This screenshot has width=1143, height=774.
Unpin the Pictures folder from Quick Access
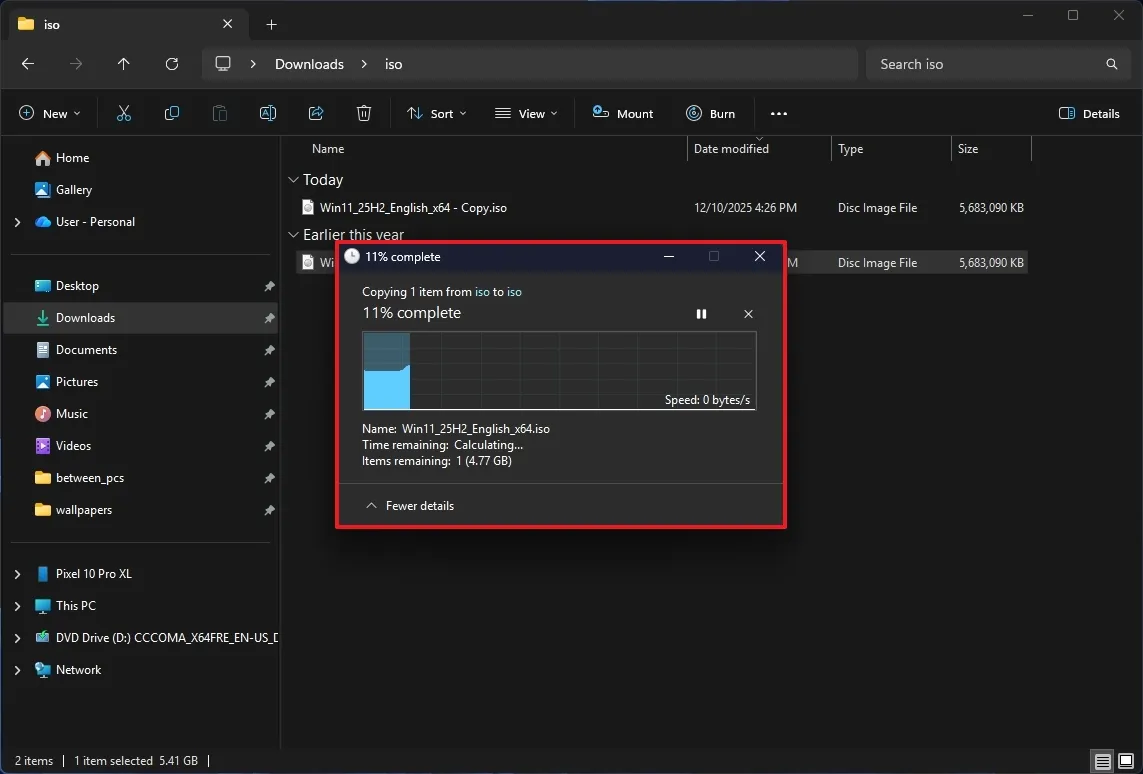(268, 381)
